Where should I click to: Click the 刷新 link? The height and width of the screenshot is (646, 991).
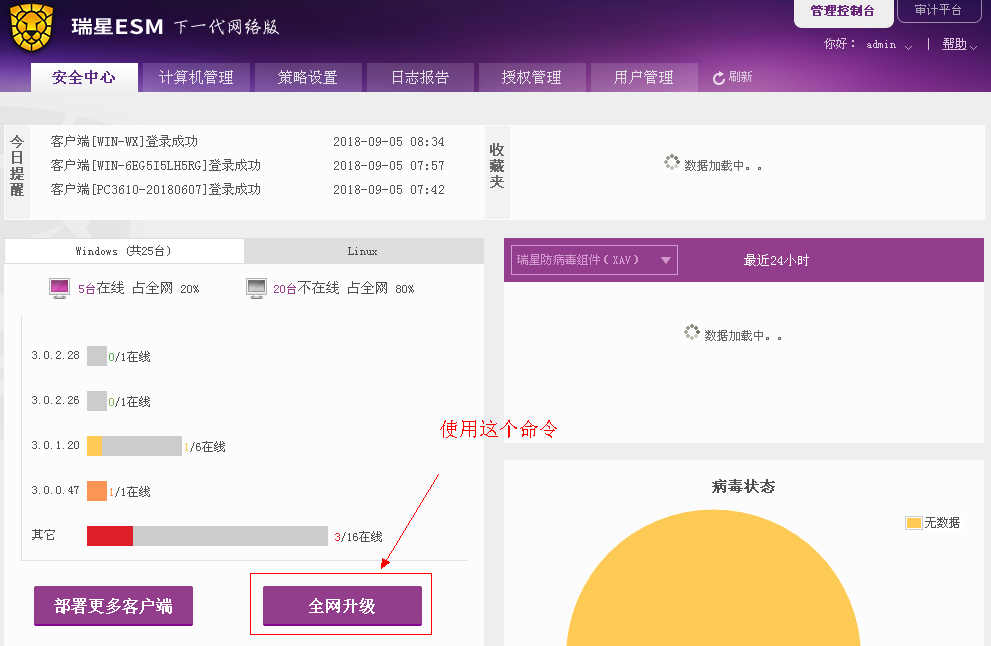[740, 77]
